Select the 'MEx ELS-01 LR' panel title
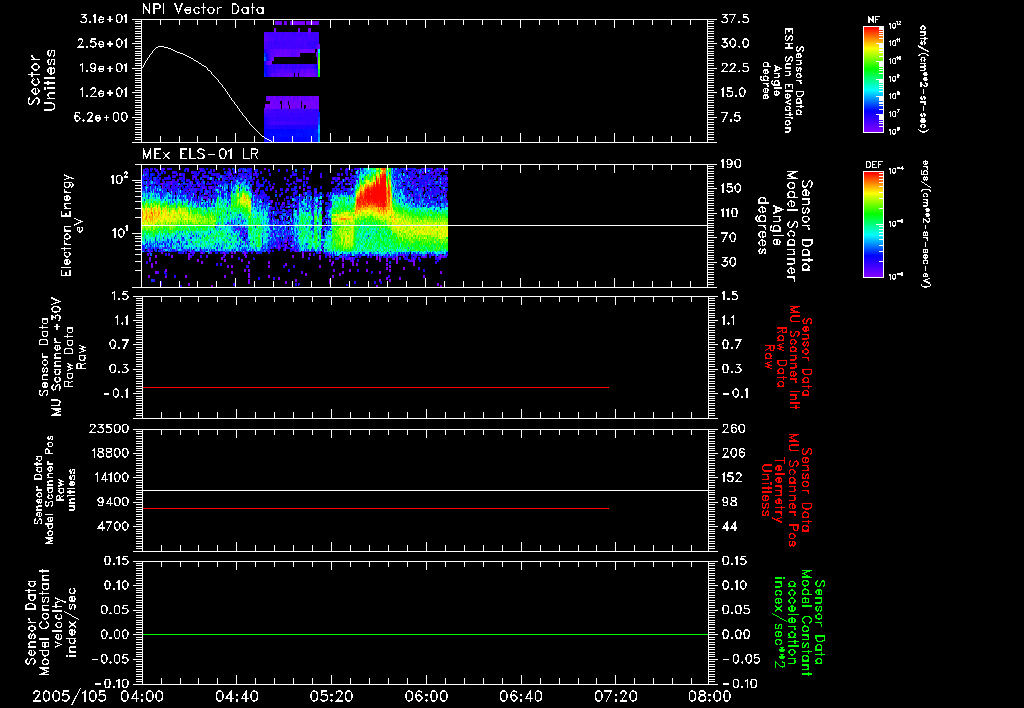This screenshot has height=708, width=1024. point(200,154)
